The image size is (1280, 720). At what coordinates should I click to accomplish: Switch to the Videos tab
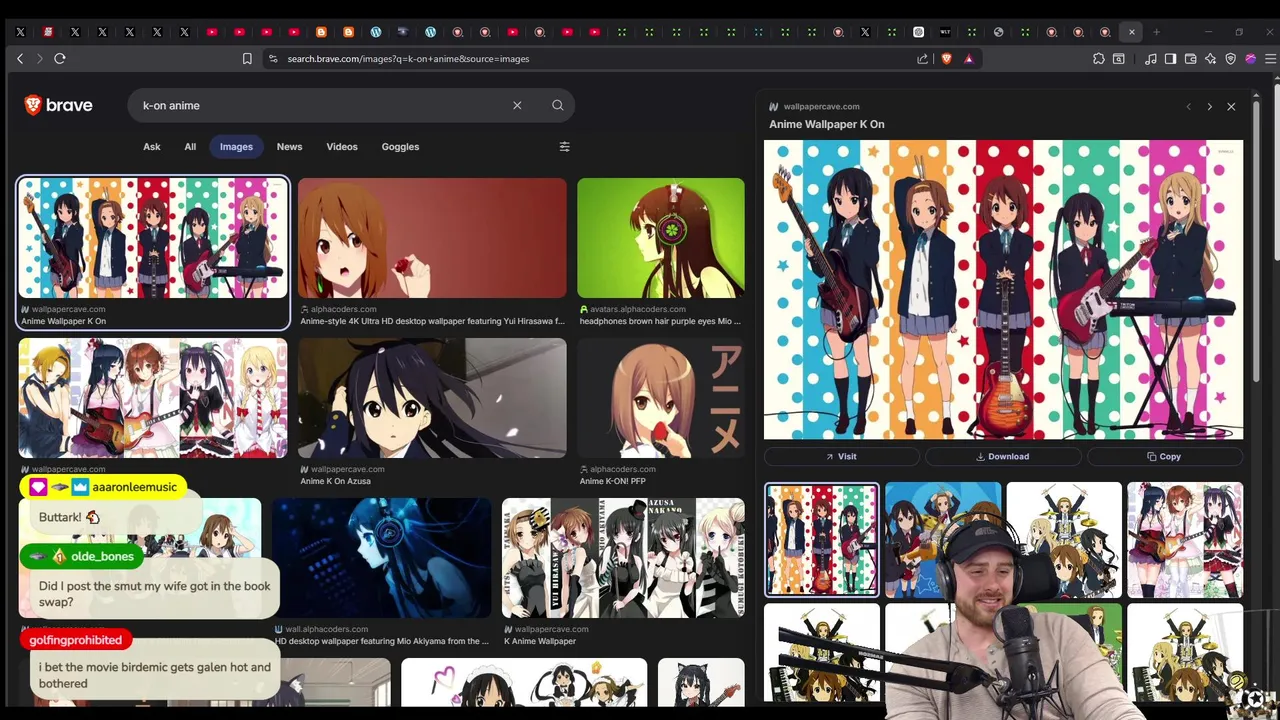pyautogui.click(x=342, y=146)
